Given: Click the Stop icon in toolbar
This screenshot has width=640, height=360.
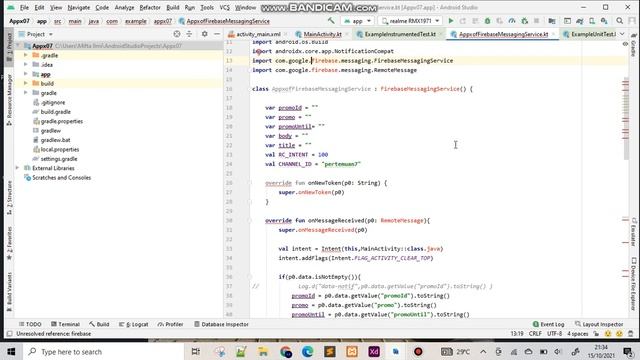Looking at the screenshot, I should tap(537, 21).
